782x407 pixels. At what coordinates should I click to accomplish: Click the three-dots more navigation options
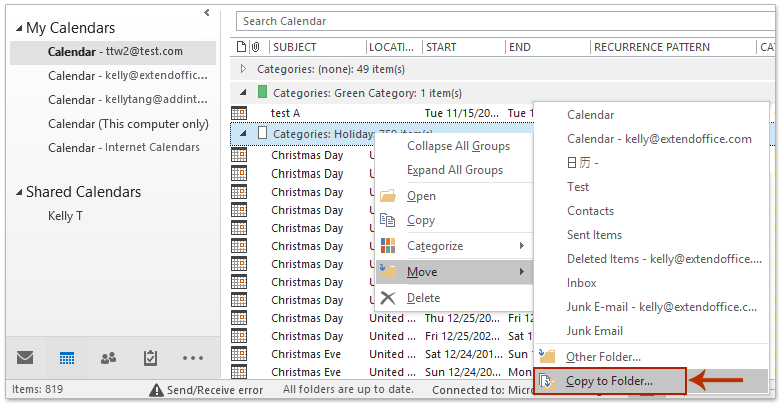coord(192,357)
